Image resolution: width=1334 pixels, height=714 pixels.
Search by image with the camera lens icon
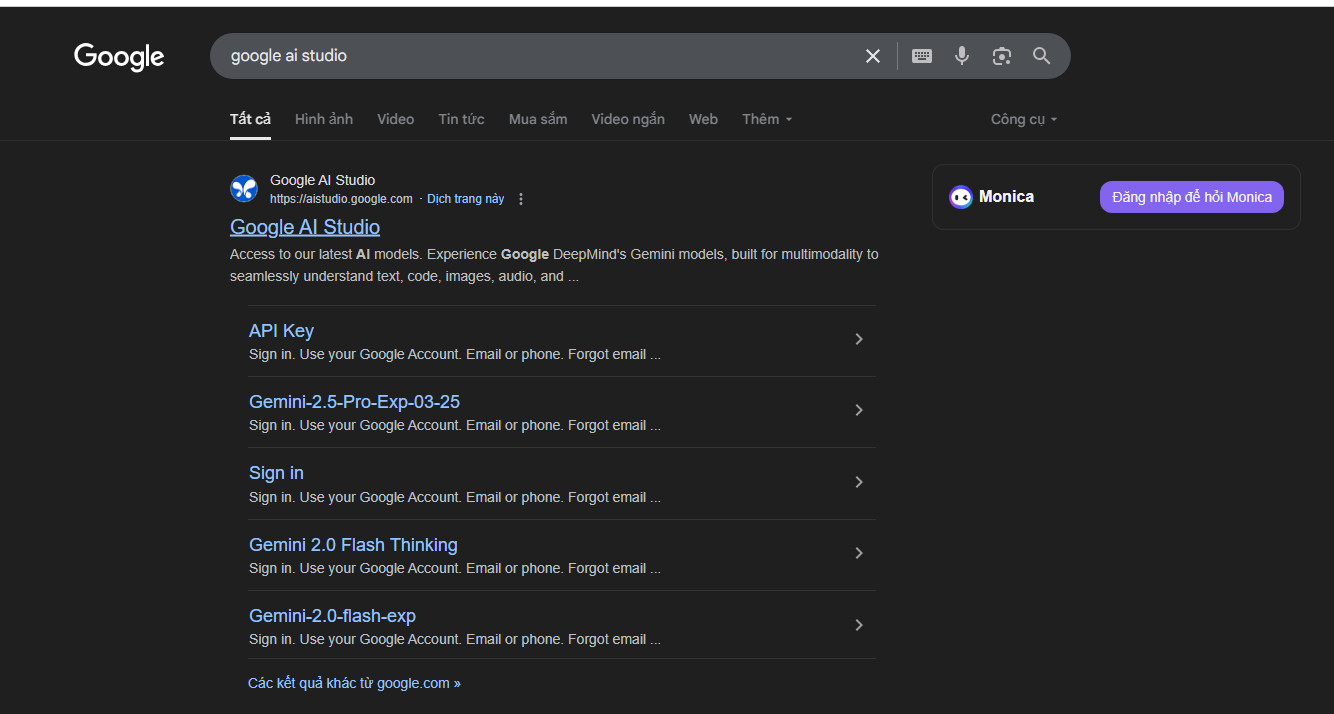[x=1002, y=56]
